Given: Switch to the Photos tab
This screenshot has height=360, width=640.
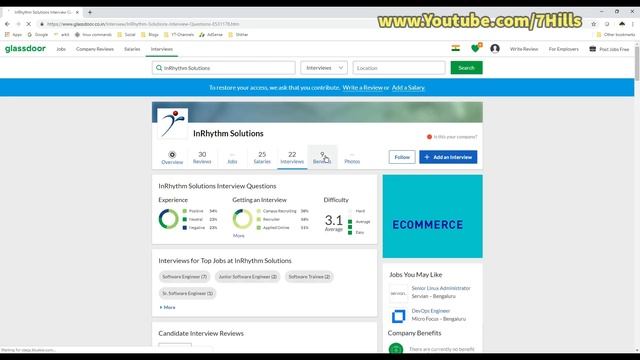Looking at the screenshot, I should coord(352,158).
